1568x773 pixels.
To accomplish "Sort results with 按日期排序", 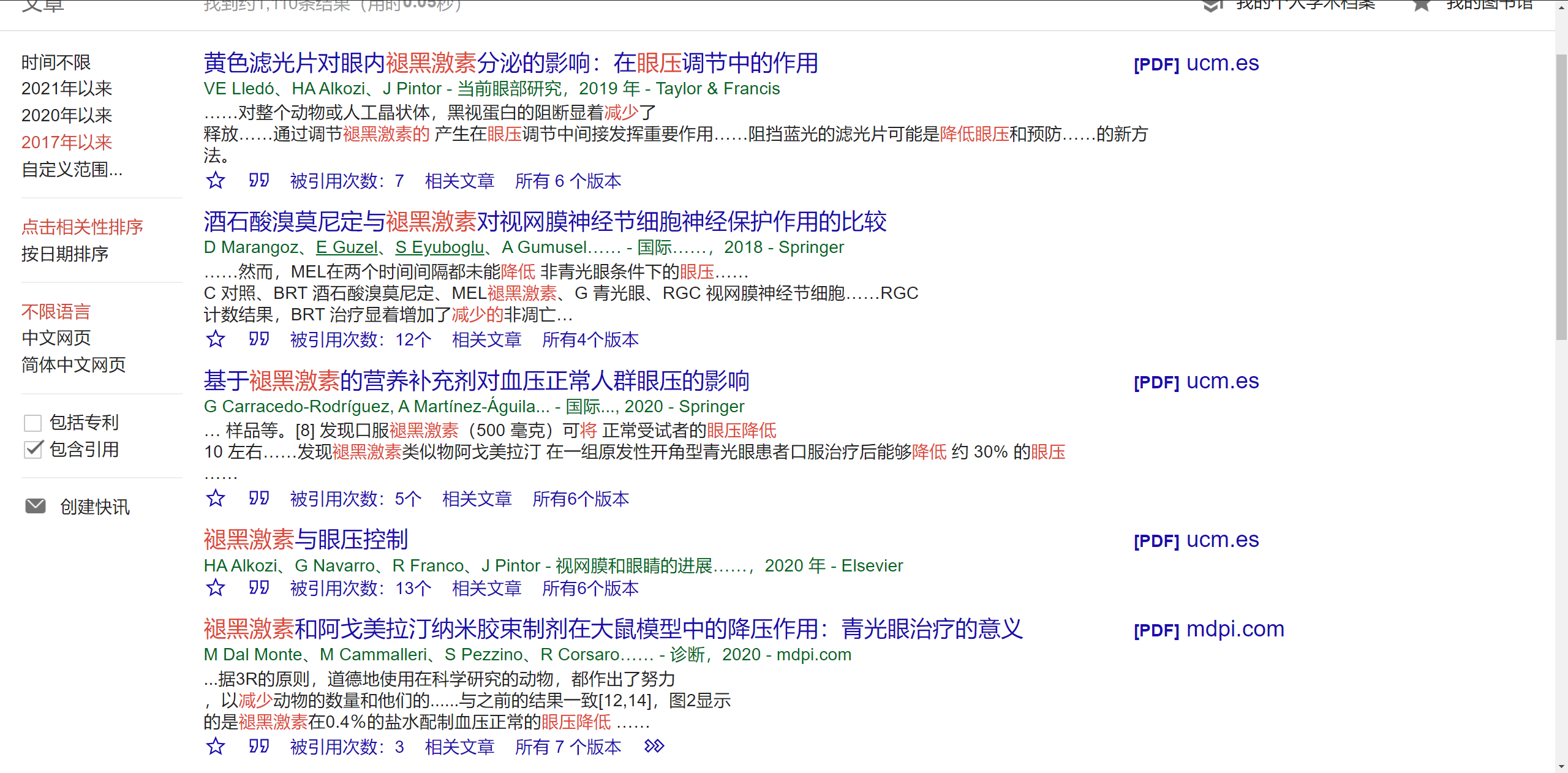I will [64, 254].
